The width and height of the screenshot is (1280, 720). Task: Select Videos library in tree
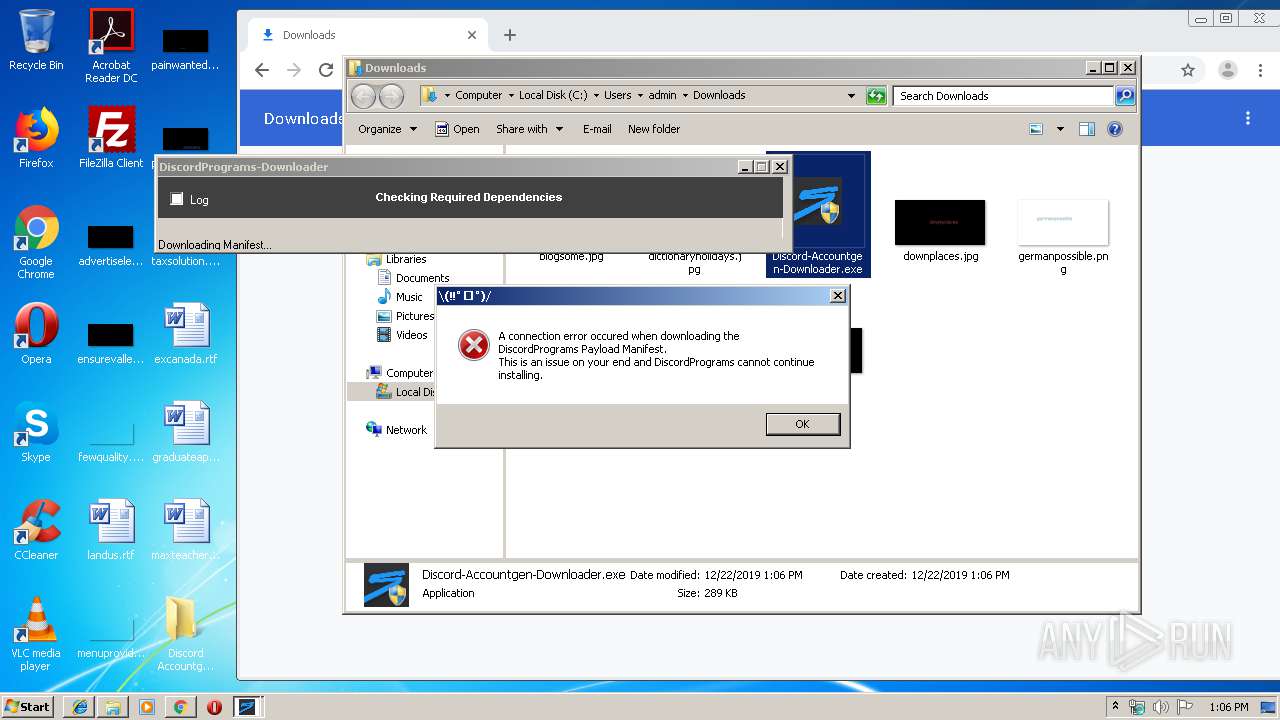point(402,335)
